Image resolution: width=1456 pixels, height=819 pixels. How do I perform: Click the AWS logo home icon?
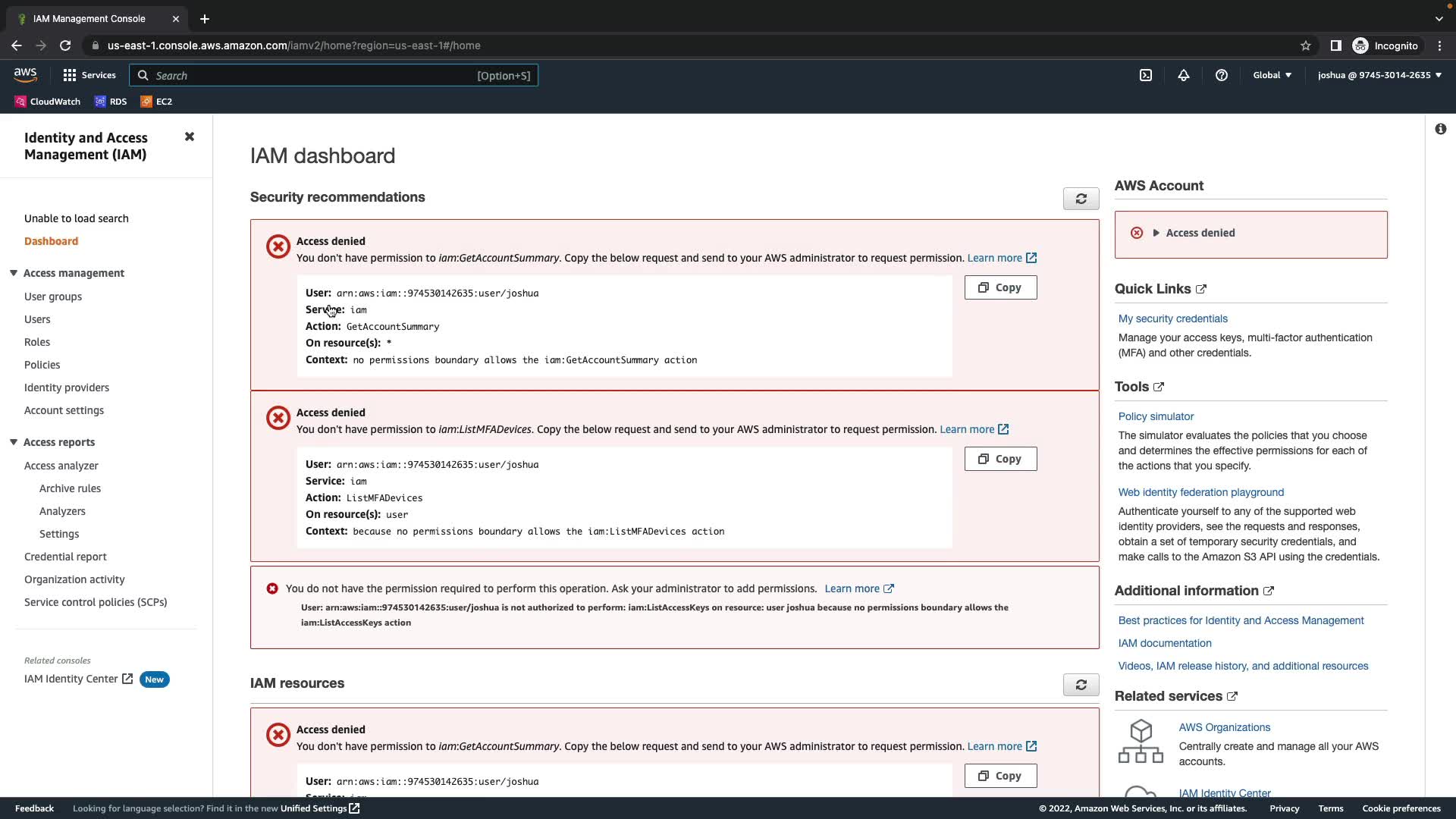[x=25, y=75]
